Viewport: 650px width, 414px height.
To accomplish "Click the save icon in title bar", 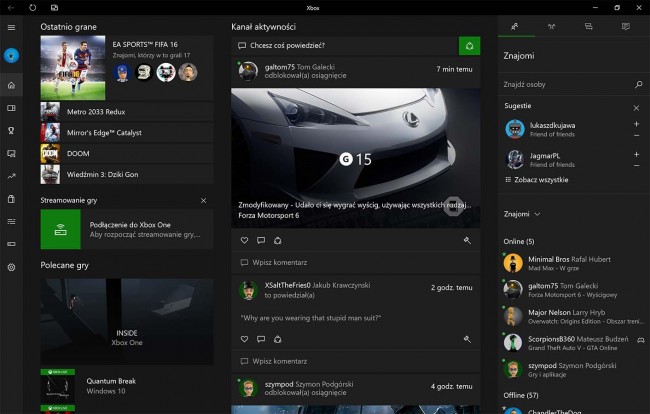I will click(x=54, y=7).
